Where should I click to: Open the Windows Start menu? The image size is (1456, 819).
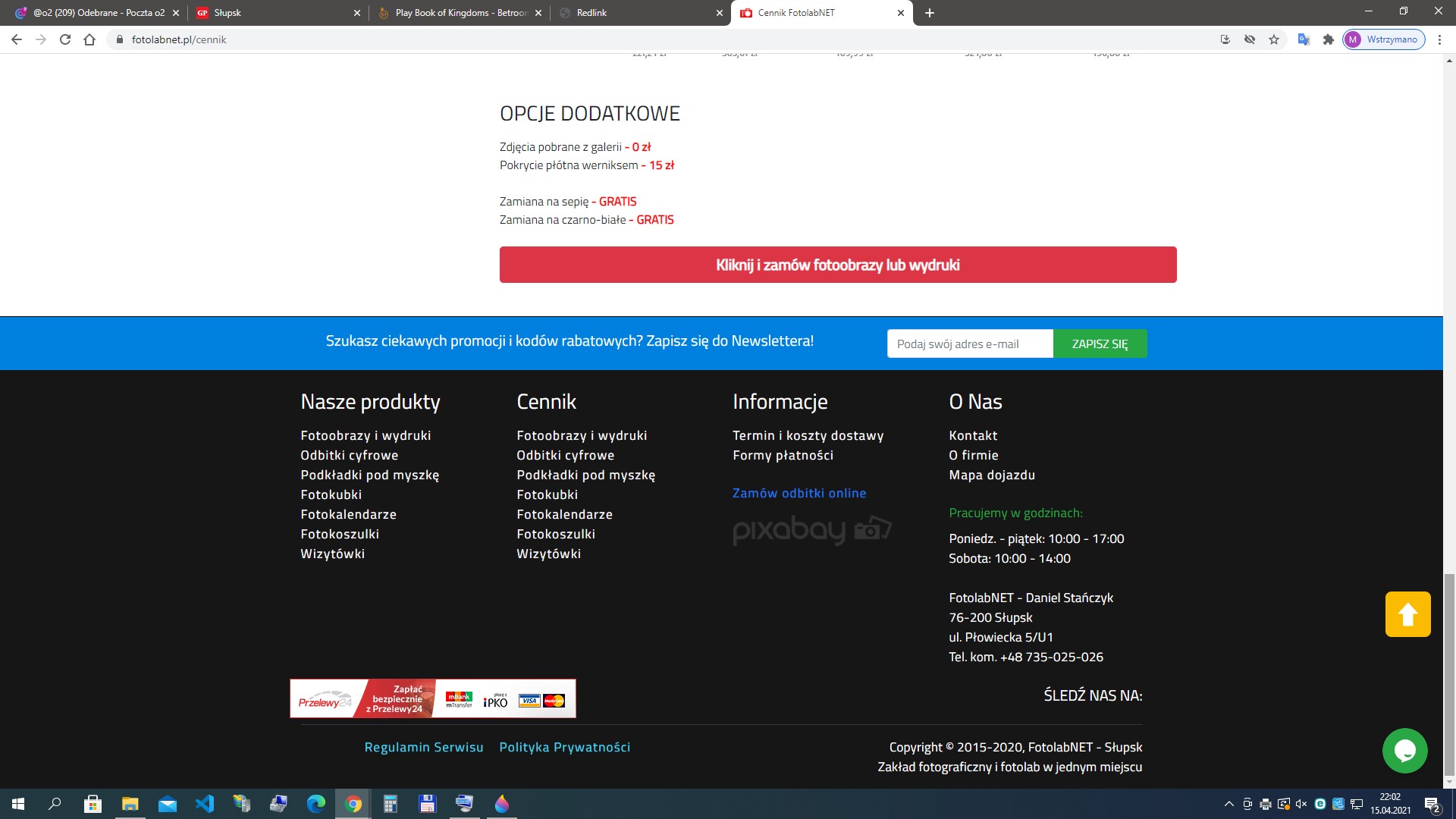[18, 804]
